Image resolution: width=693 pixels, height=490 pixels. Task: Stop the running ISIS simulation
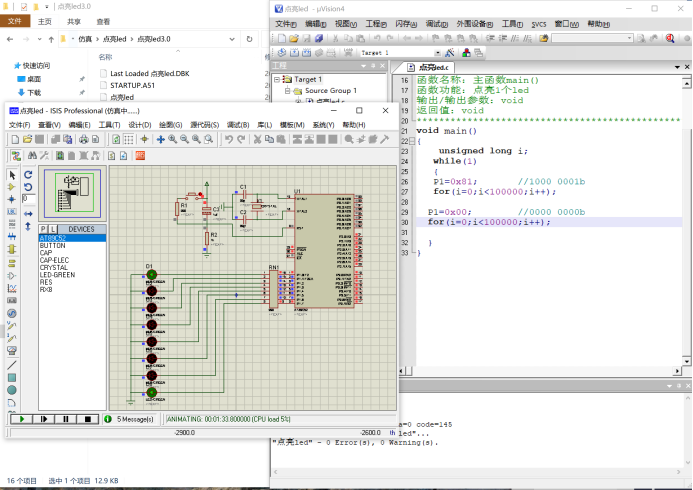point(88,419)
